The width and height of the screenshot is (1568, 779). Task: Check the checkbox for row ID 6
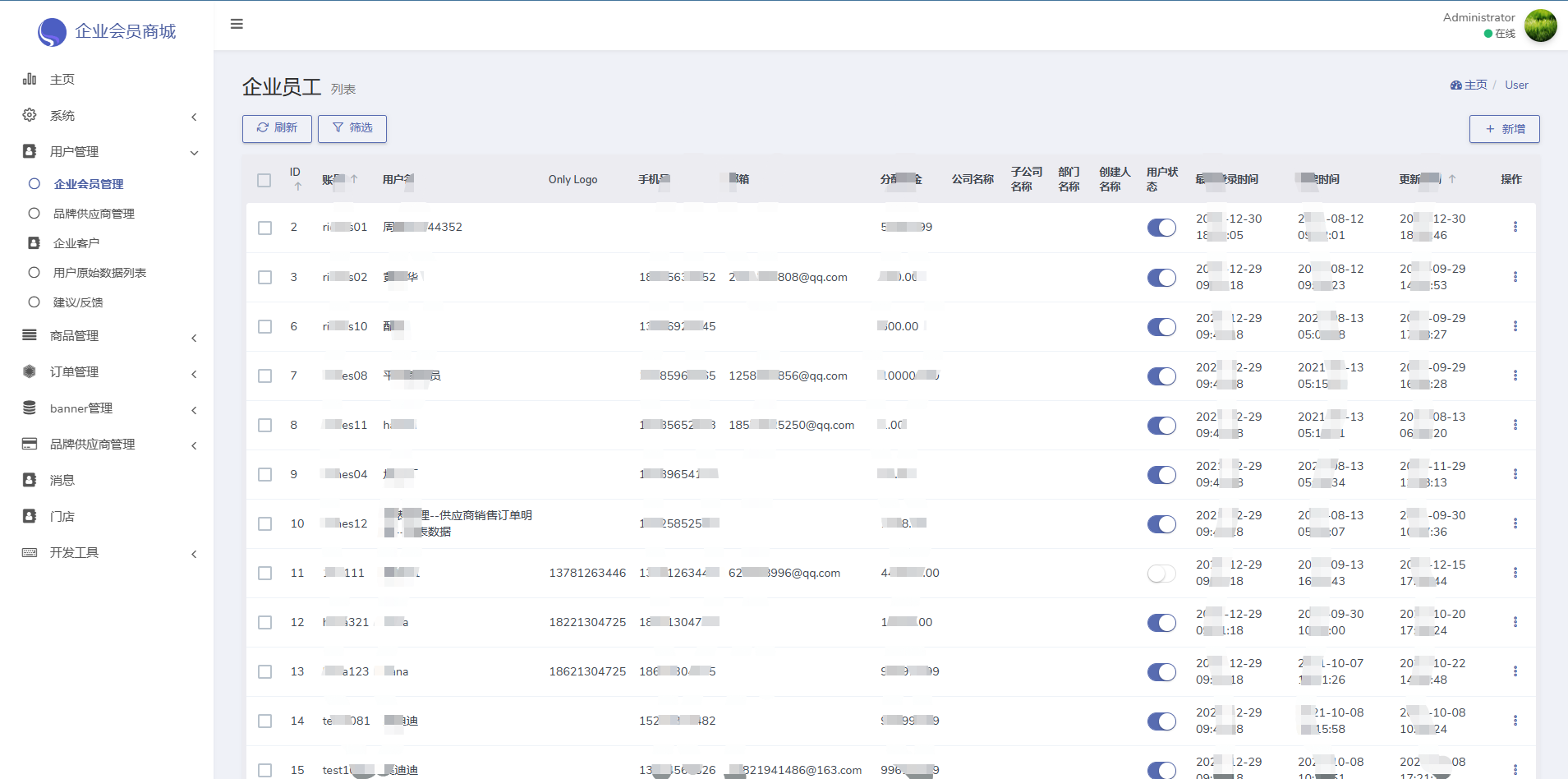[x=264, y=327]
